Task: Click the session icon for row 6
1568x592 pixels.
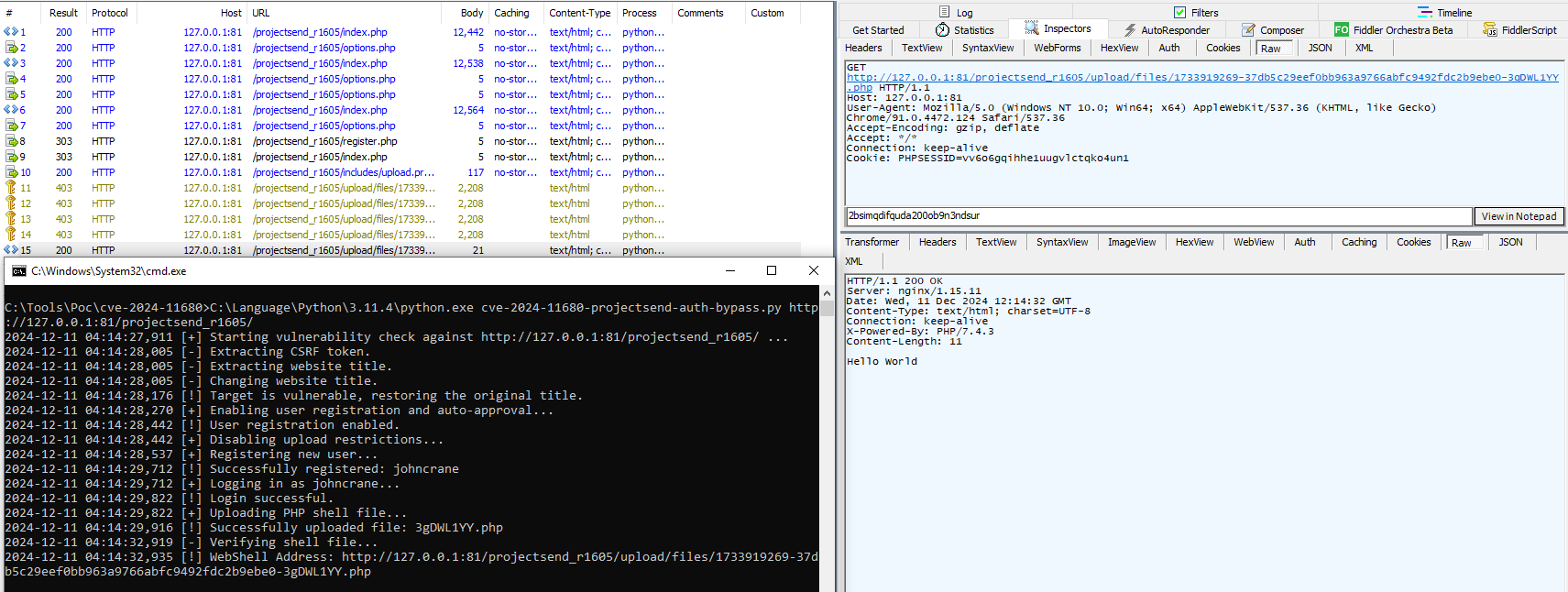Action: tap(11, 110)
